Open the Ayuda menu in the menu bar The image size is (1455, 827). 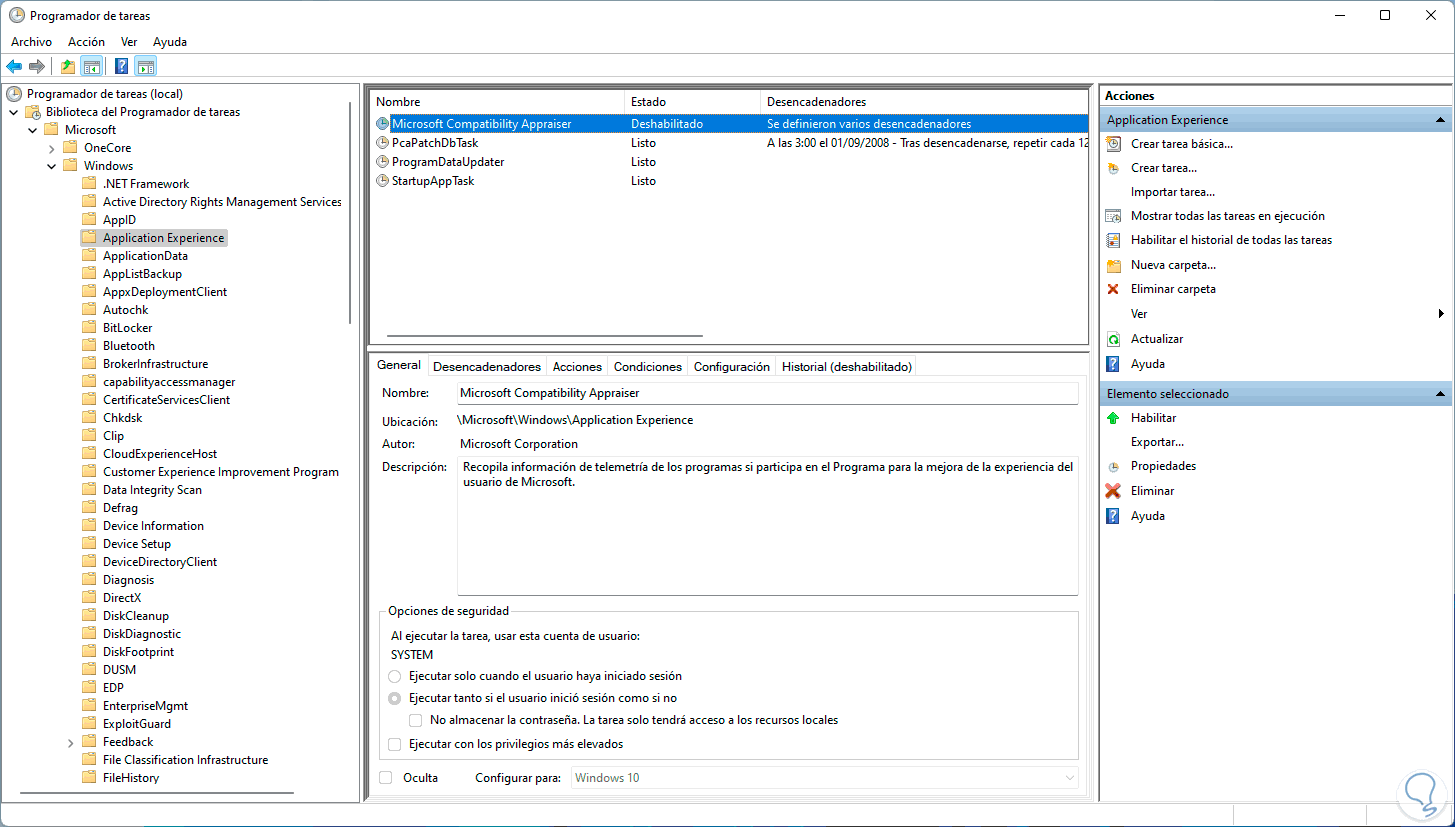pyautogui.click(x=170, y=42)
